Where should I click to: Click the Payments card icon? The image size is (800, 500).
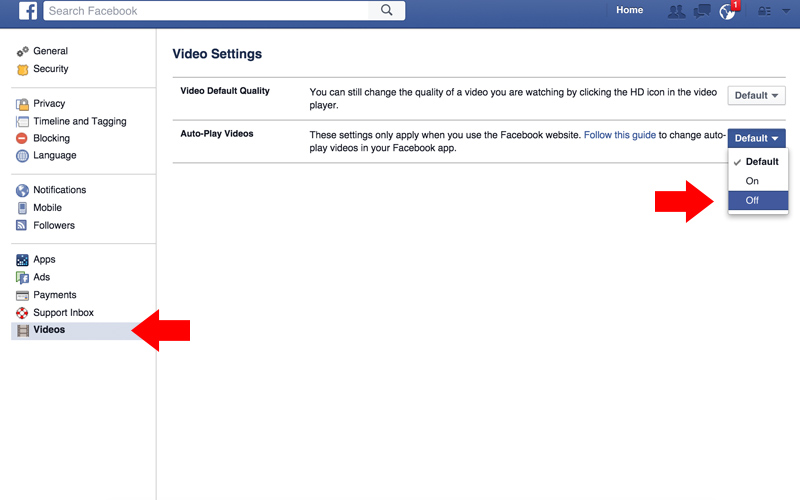pos(22,295)
